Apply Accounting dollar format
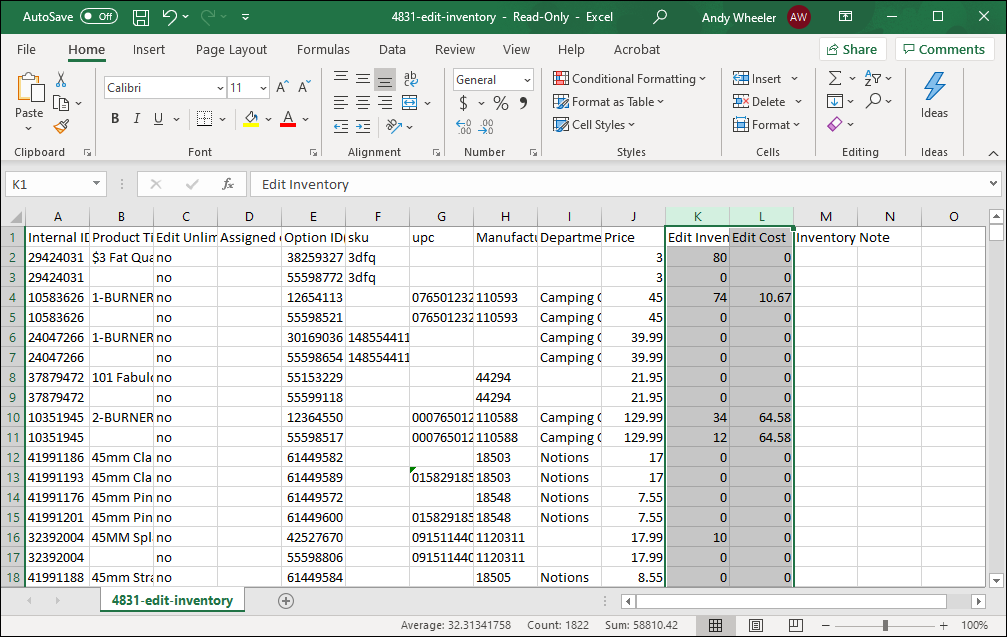The width and height of the screenshot is (1007, 637). [x=464, y=103]
